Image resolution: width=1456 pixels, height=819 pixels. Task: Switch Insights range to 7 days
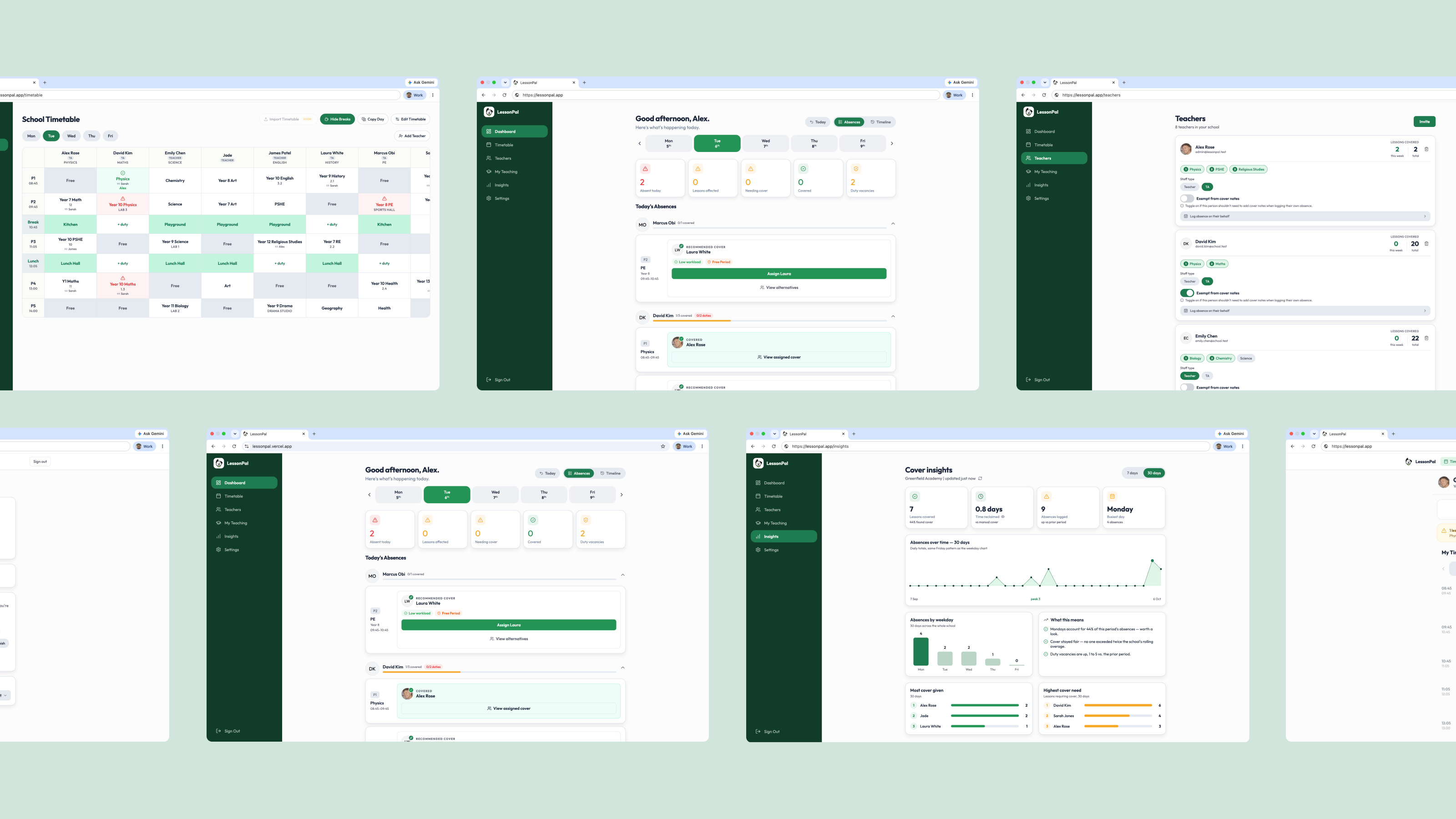pos(1132,473)
